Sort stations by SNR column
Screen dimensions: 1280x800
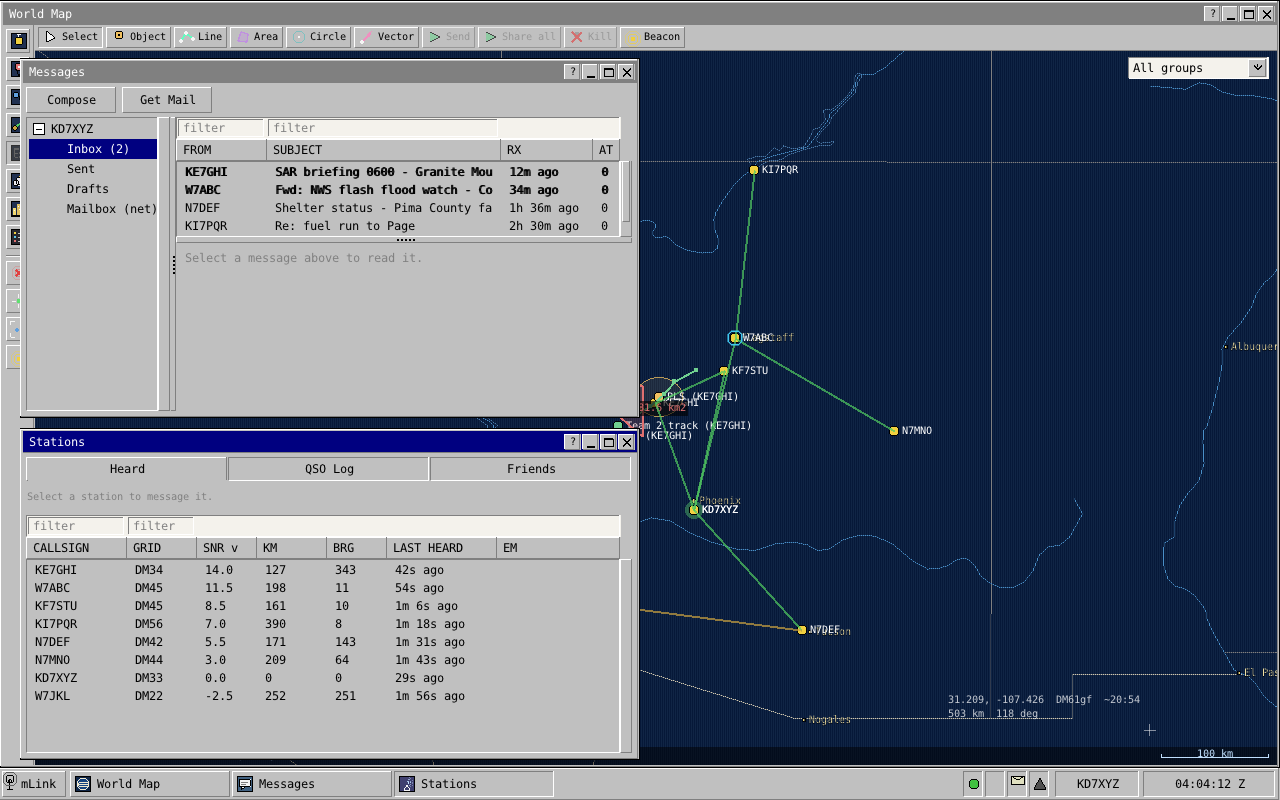coord(226,548)
